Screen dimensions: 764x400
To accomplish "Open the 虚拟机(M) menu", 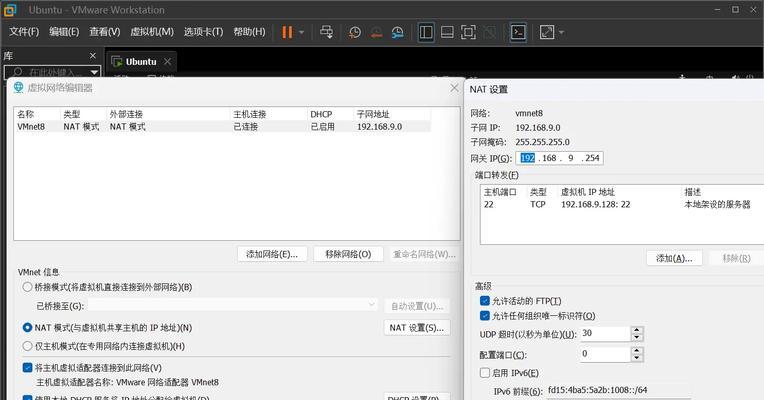I will (x=152, y=32).
